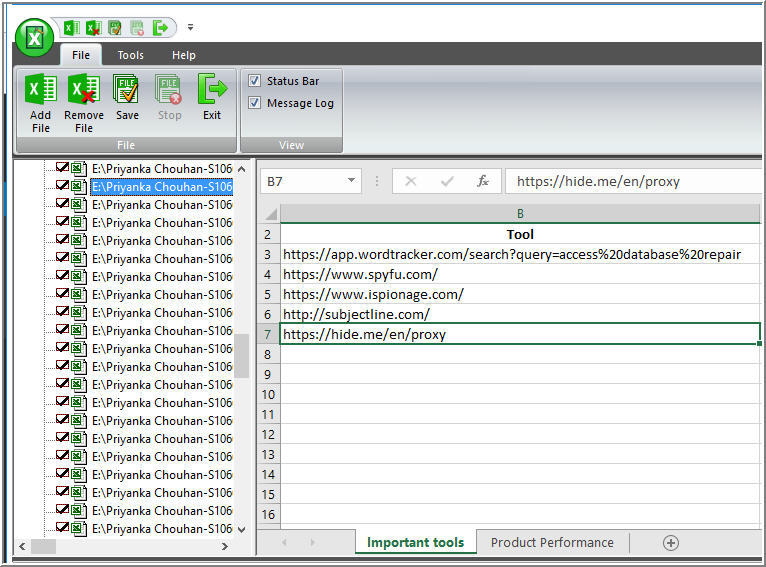Click the Stop ribbon icon
766x567 pixels.
point(170,98)
